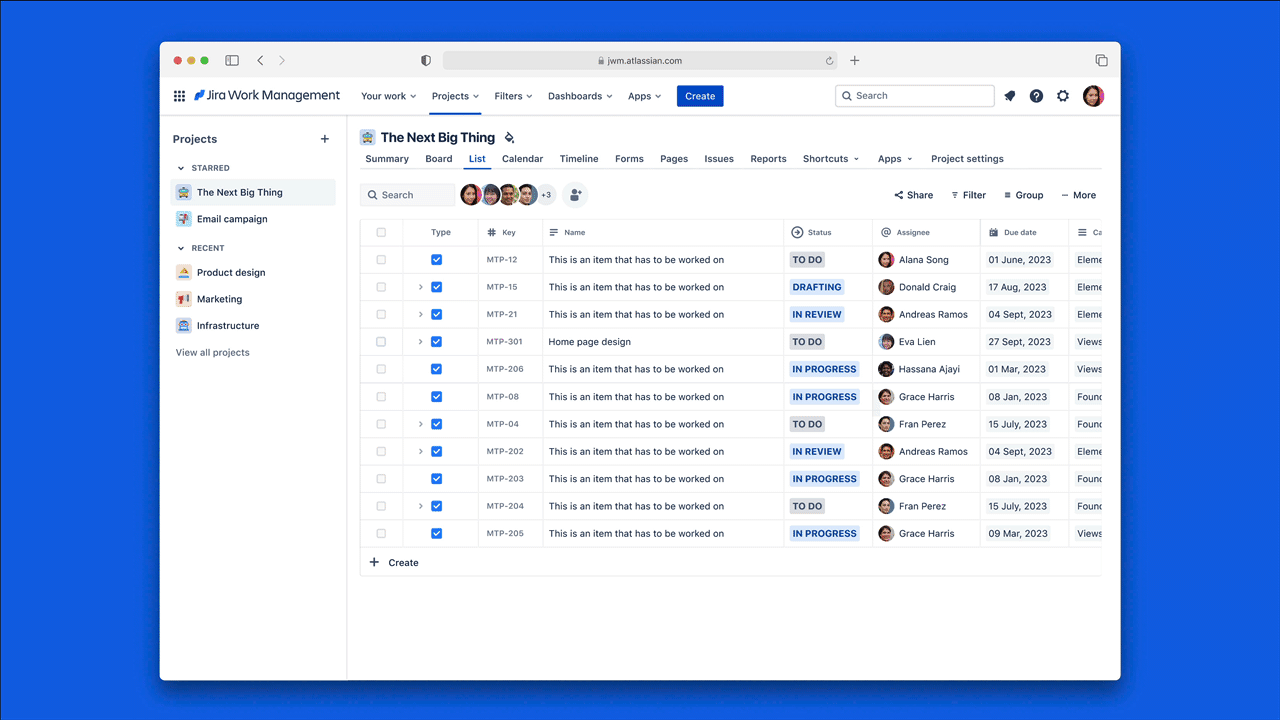Collapse the STARRED section
Viewport: 1280px width, 720px height.
pos(181,168)
